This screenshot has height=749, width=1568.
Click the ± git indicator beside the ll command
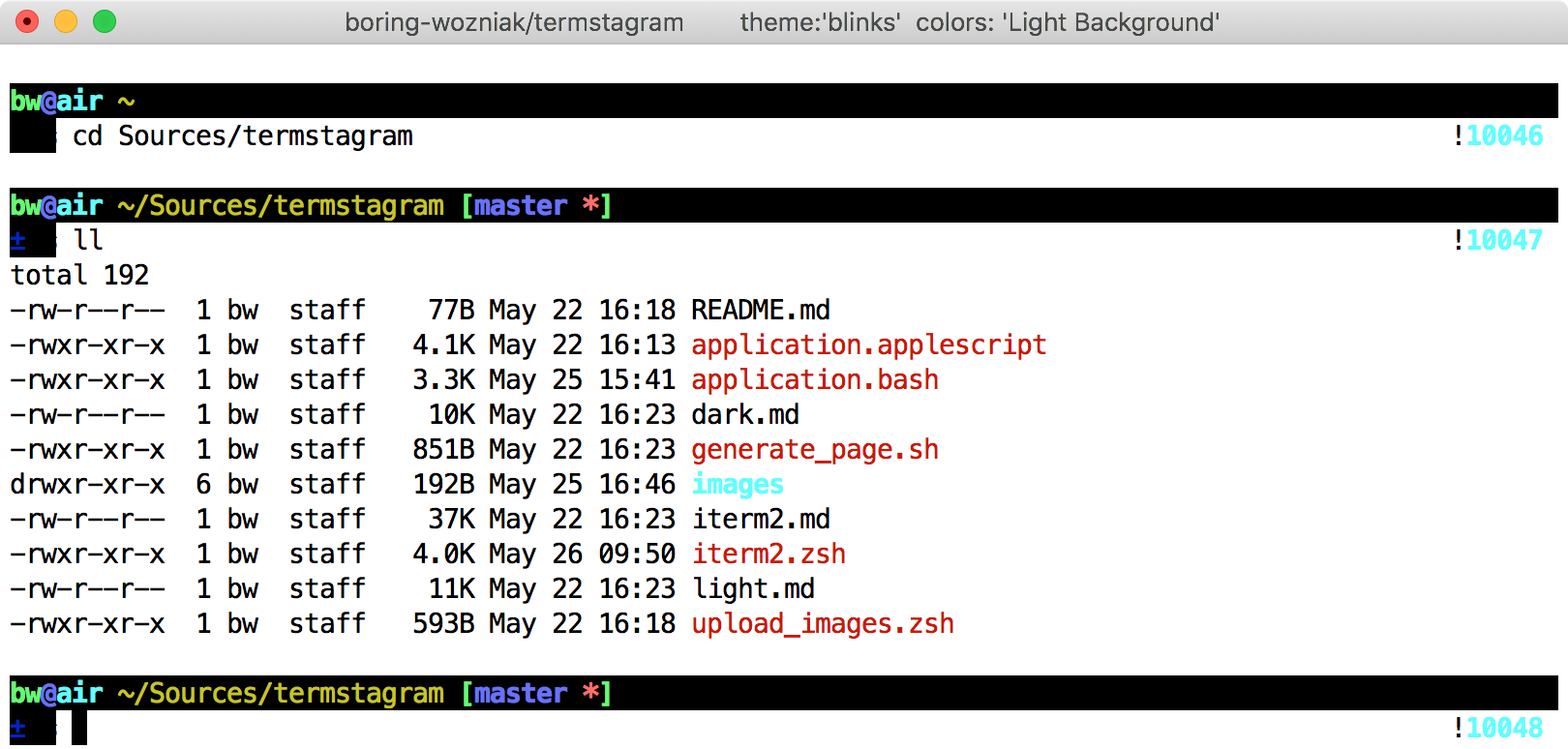[x=18, y=240]
